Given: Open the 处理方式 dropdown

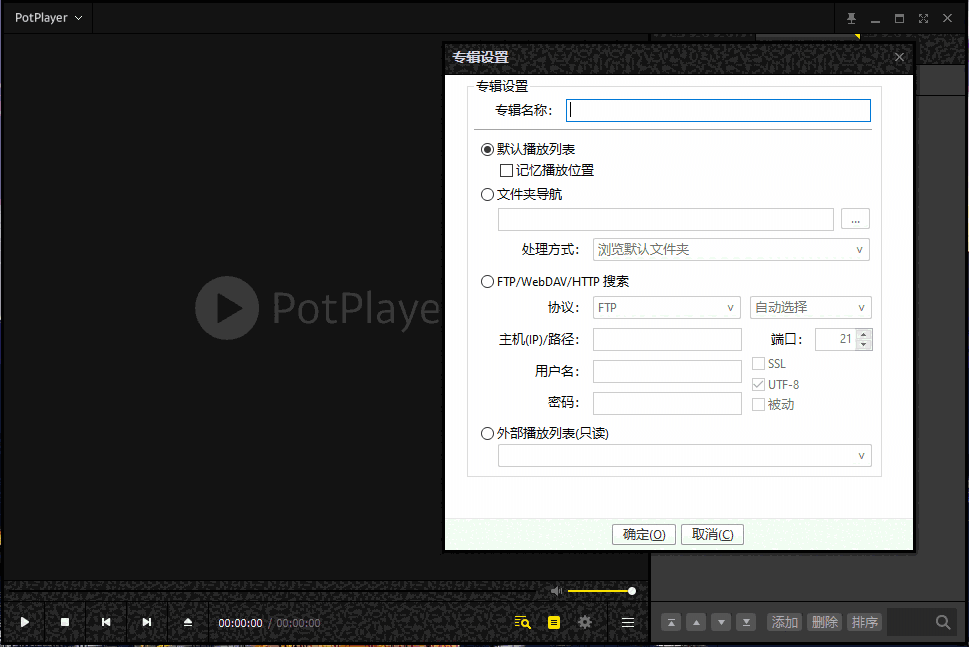Looking at the screenshot, I should (x=731, y=249).
